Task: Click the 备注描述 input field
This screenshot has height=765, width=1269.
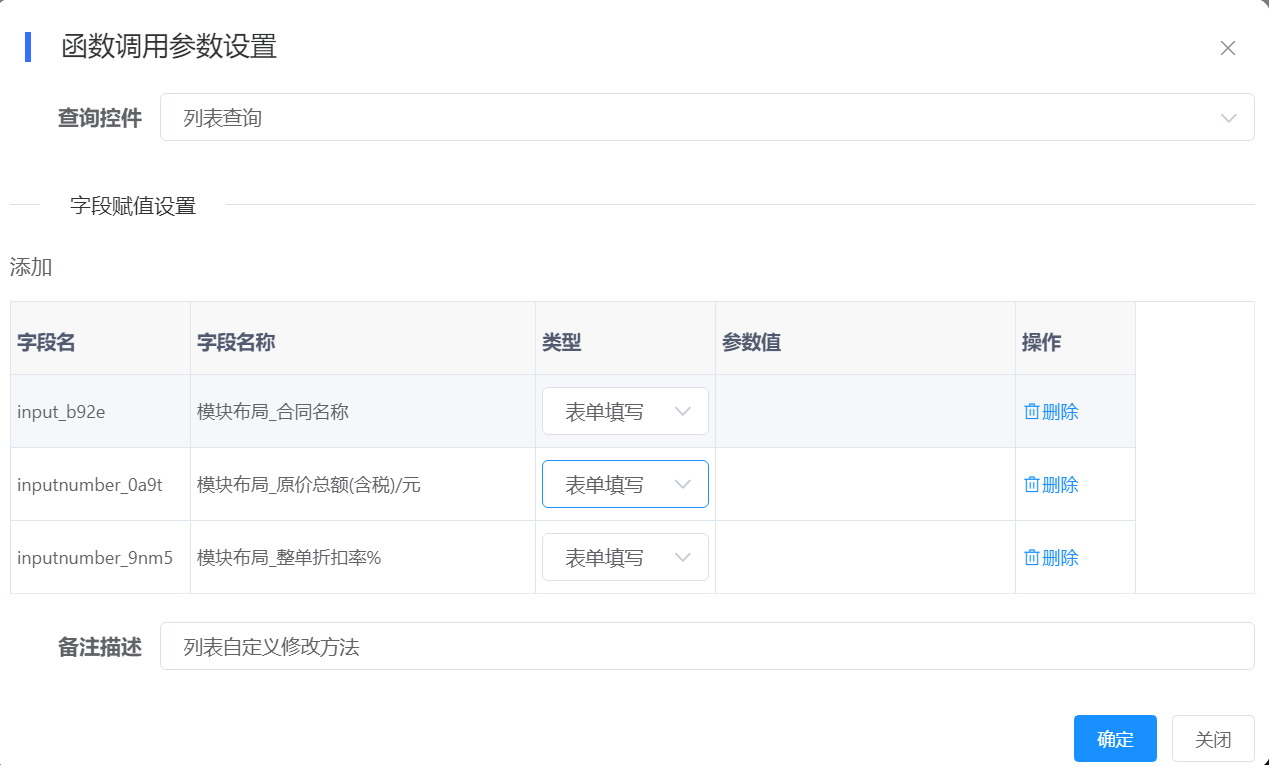Action: coord(706,647)
